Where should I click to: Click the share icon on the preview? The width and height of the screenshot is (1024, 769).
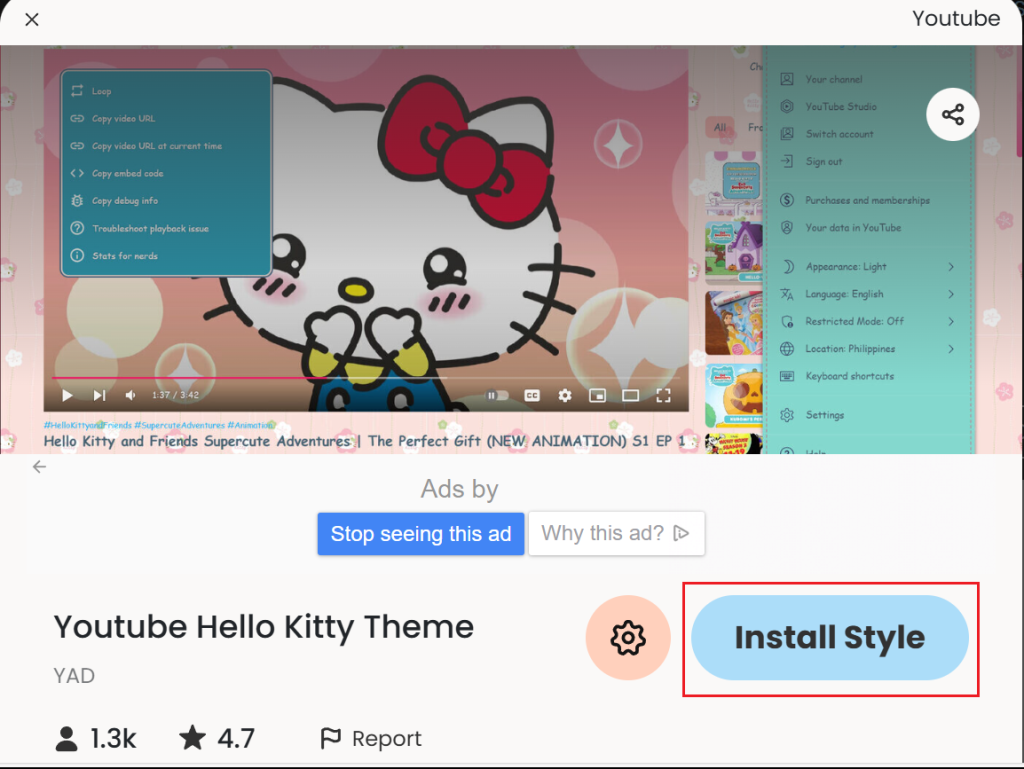point(952,115)
